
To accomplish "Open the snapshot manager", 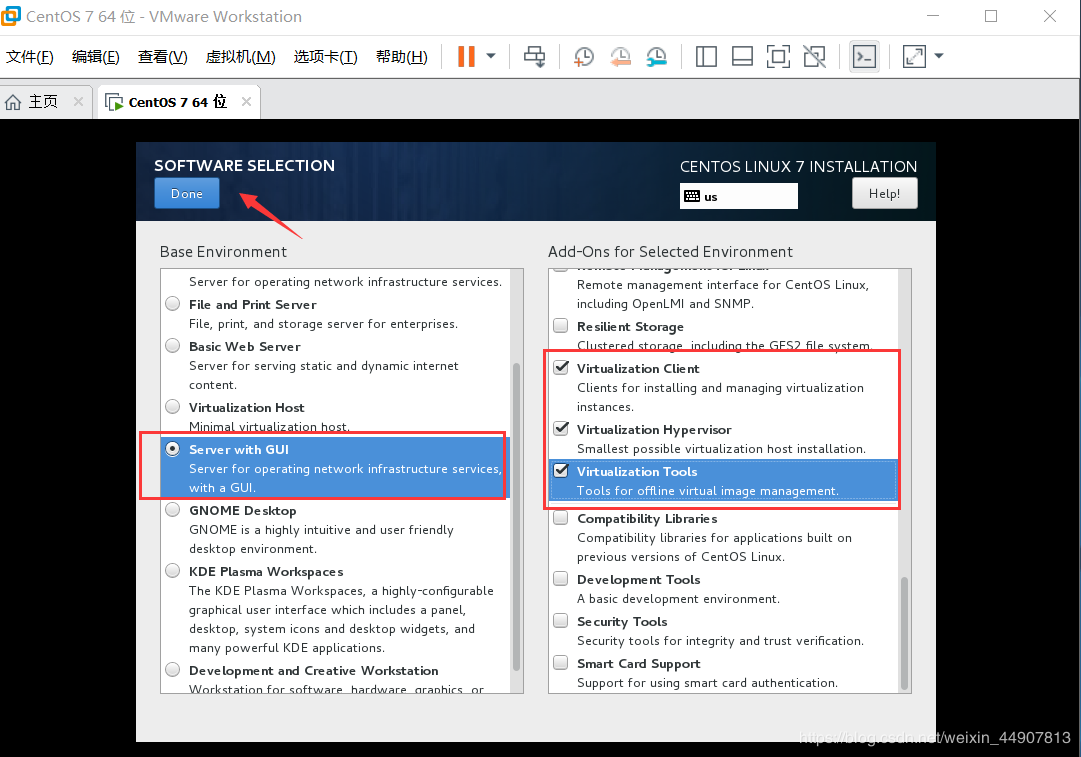I will (656, 57).
